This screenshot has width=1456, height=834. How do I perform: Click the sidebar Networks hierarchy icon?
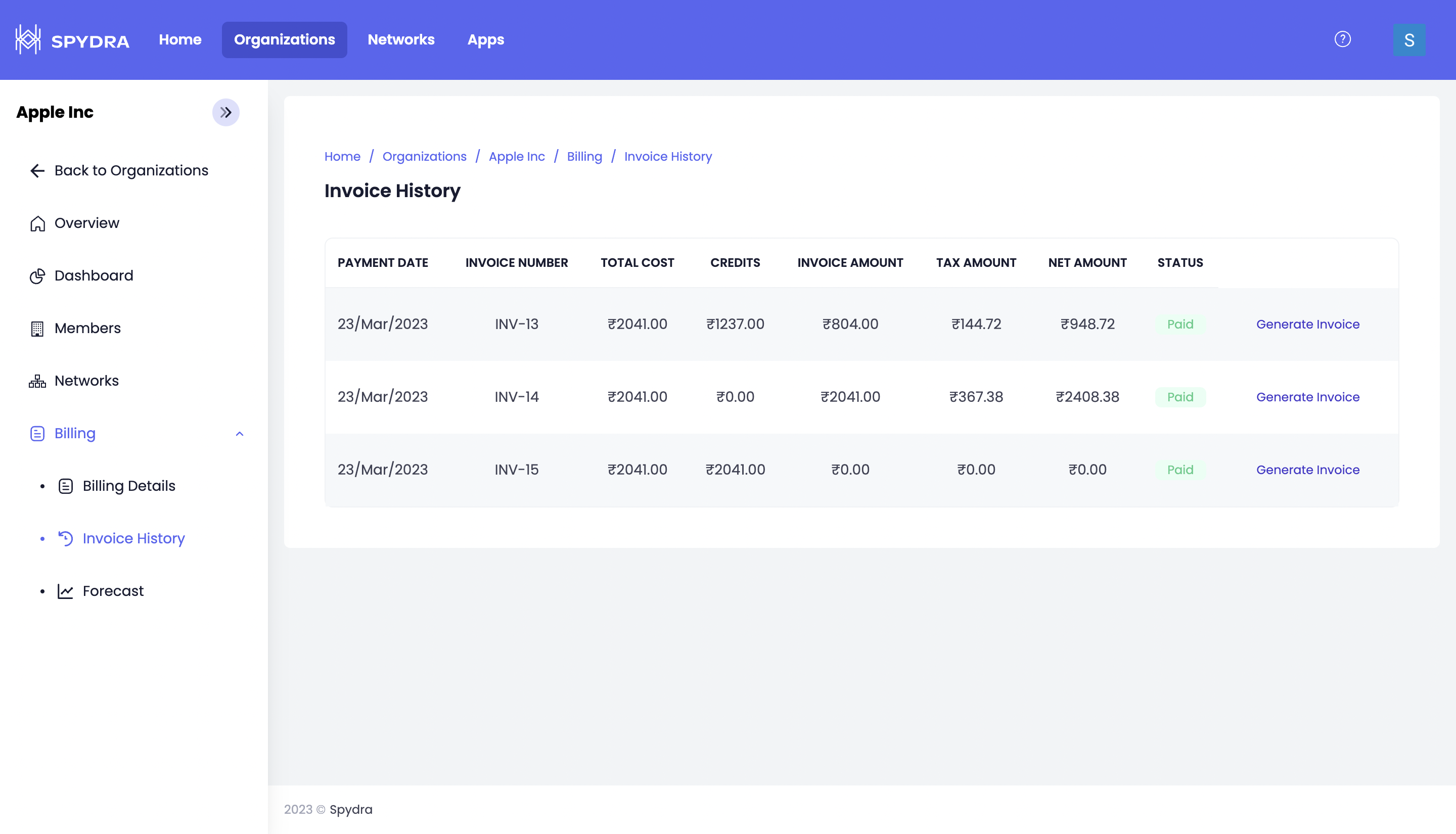pos(37,382)
